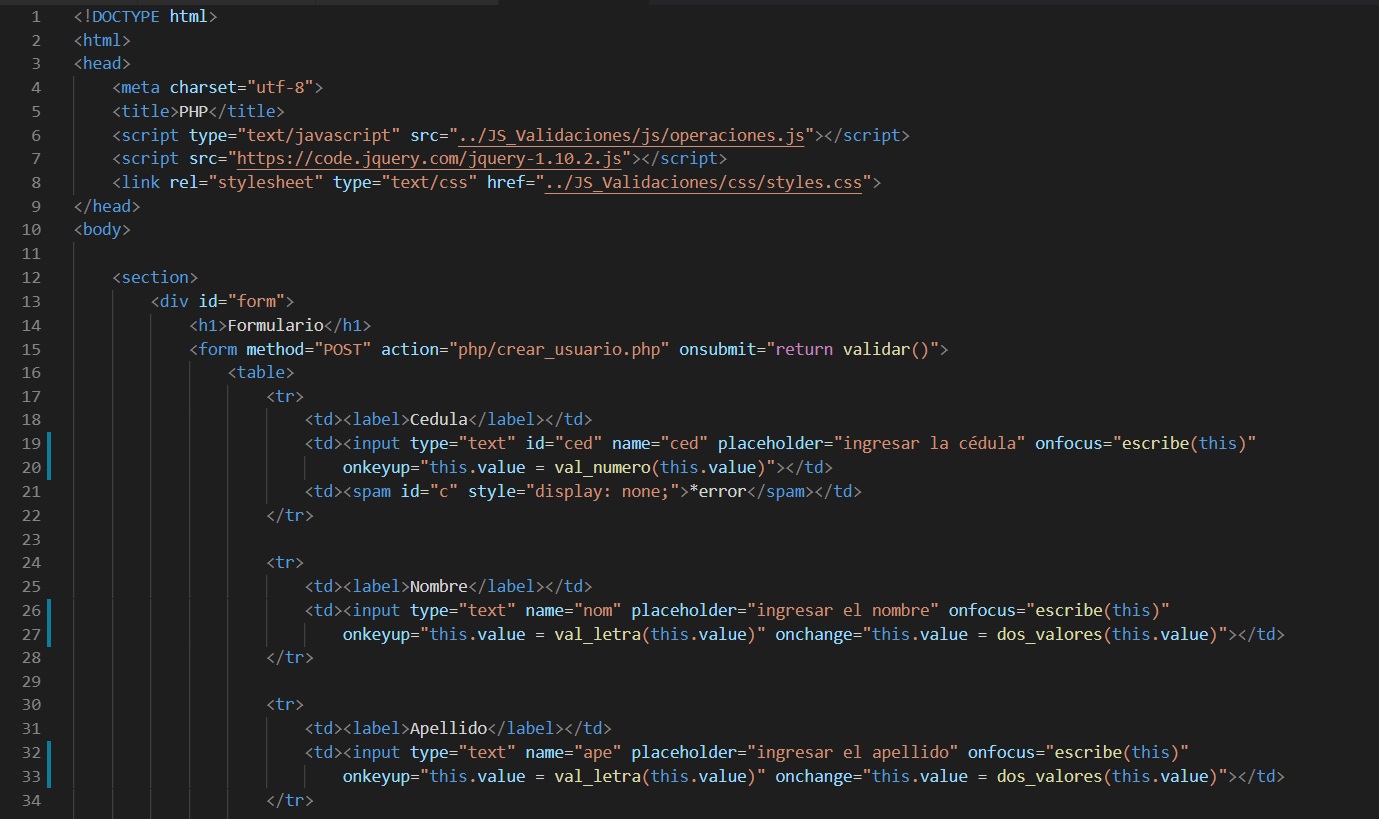Click the spam element with id c
This screenshot has height=819, width=1379.
(x=372, y=491)
